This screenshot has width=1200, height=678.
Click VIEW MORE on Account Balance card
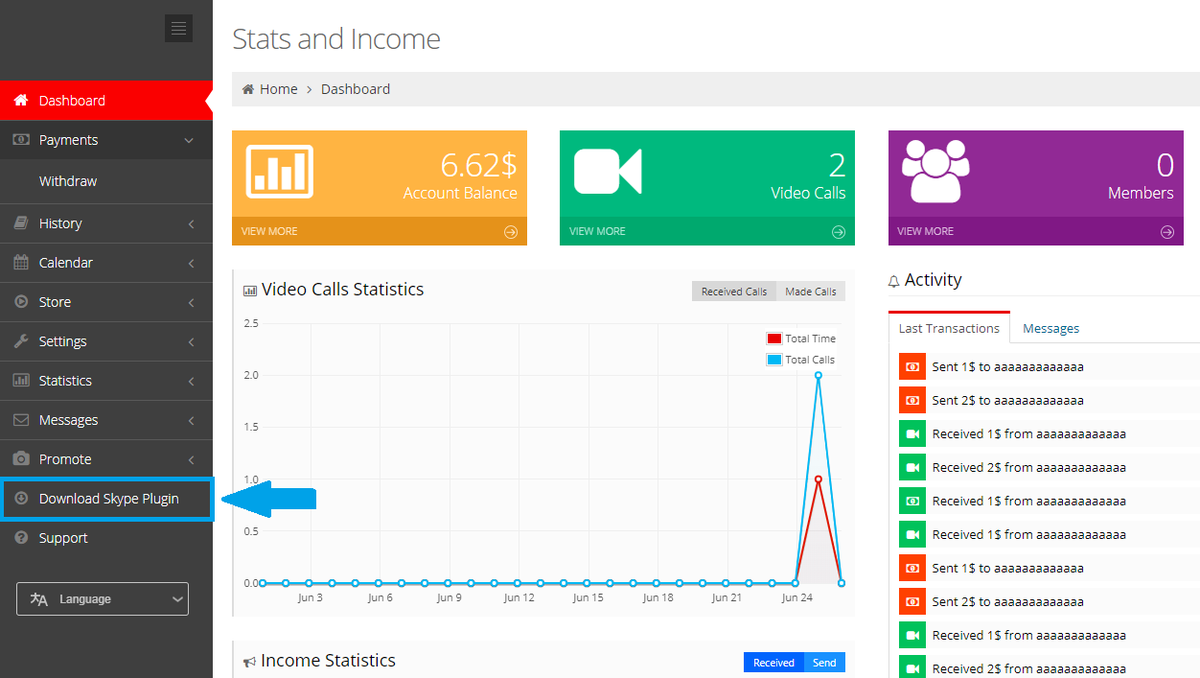click(x=269, y=231)
